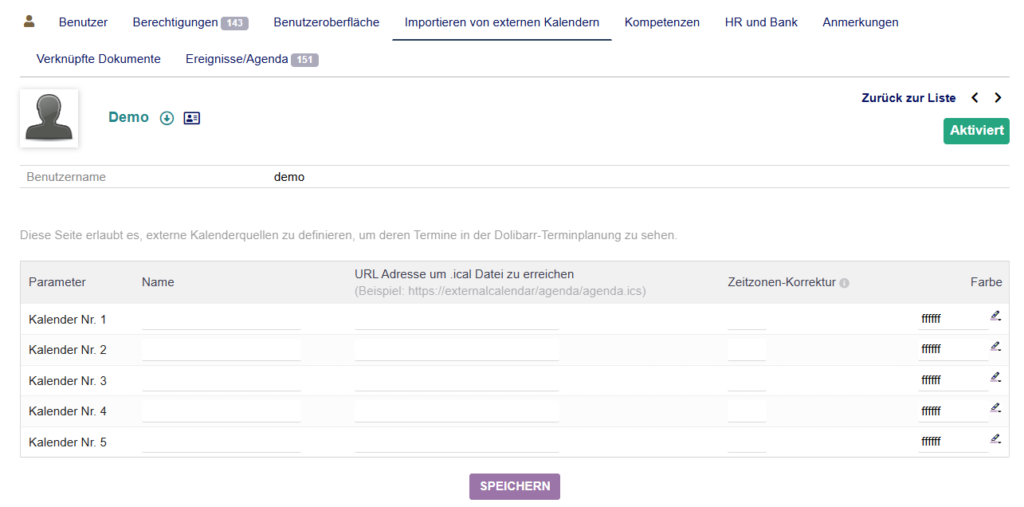
Task: Click the contact card icon beside Demo
Action: (x=192, y=118)
